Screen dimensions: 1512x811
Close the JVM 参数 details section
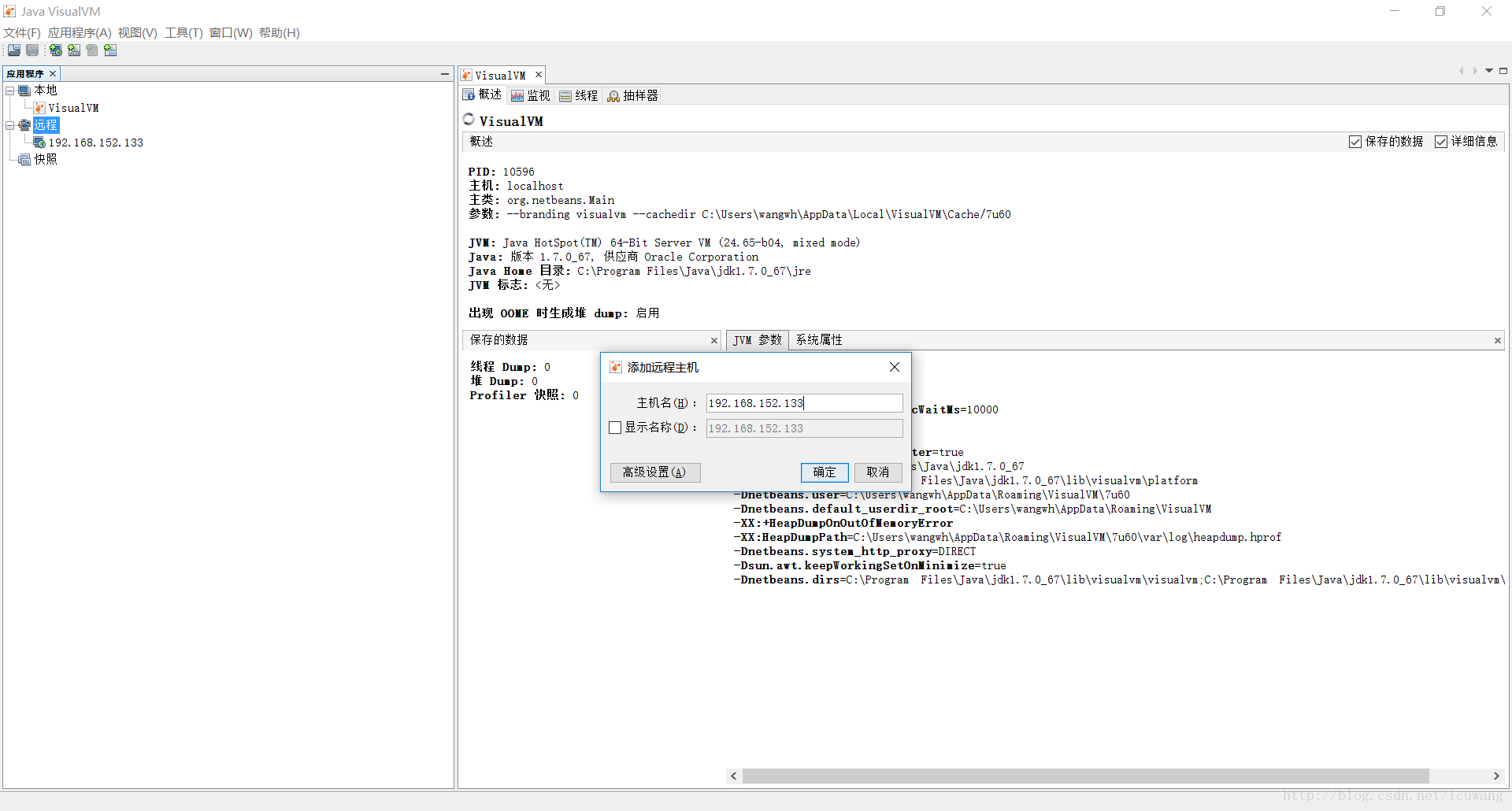click(x=1498, y=341)
